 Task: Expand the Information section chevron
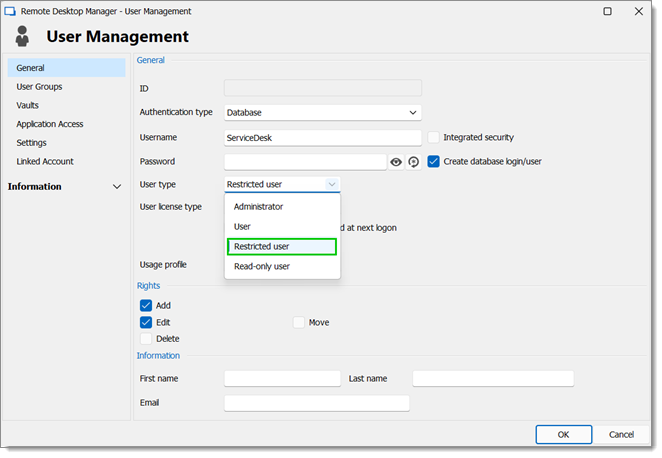click(x=117, y=187)
